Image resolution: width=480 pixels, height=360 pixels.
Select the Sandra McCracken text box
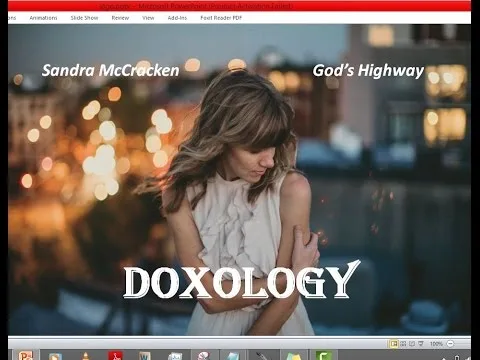click(110, 71)
